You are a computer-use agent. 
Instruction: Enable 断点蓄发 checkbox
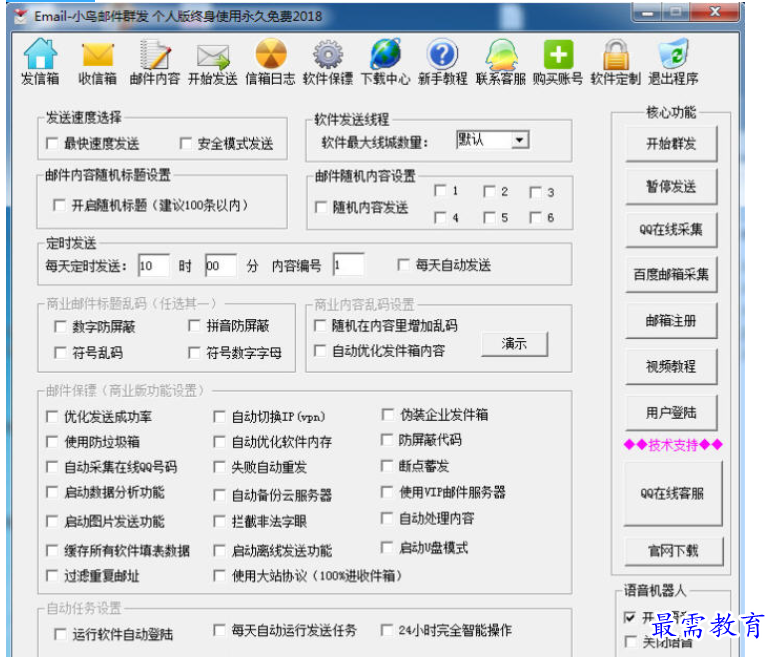pos(387,466)
